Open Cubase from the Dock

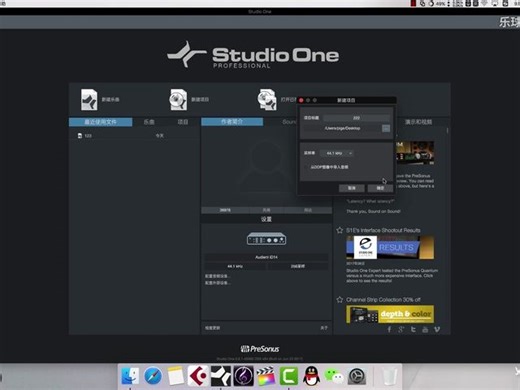[198, 376]
